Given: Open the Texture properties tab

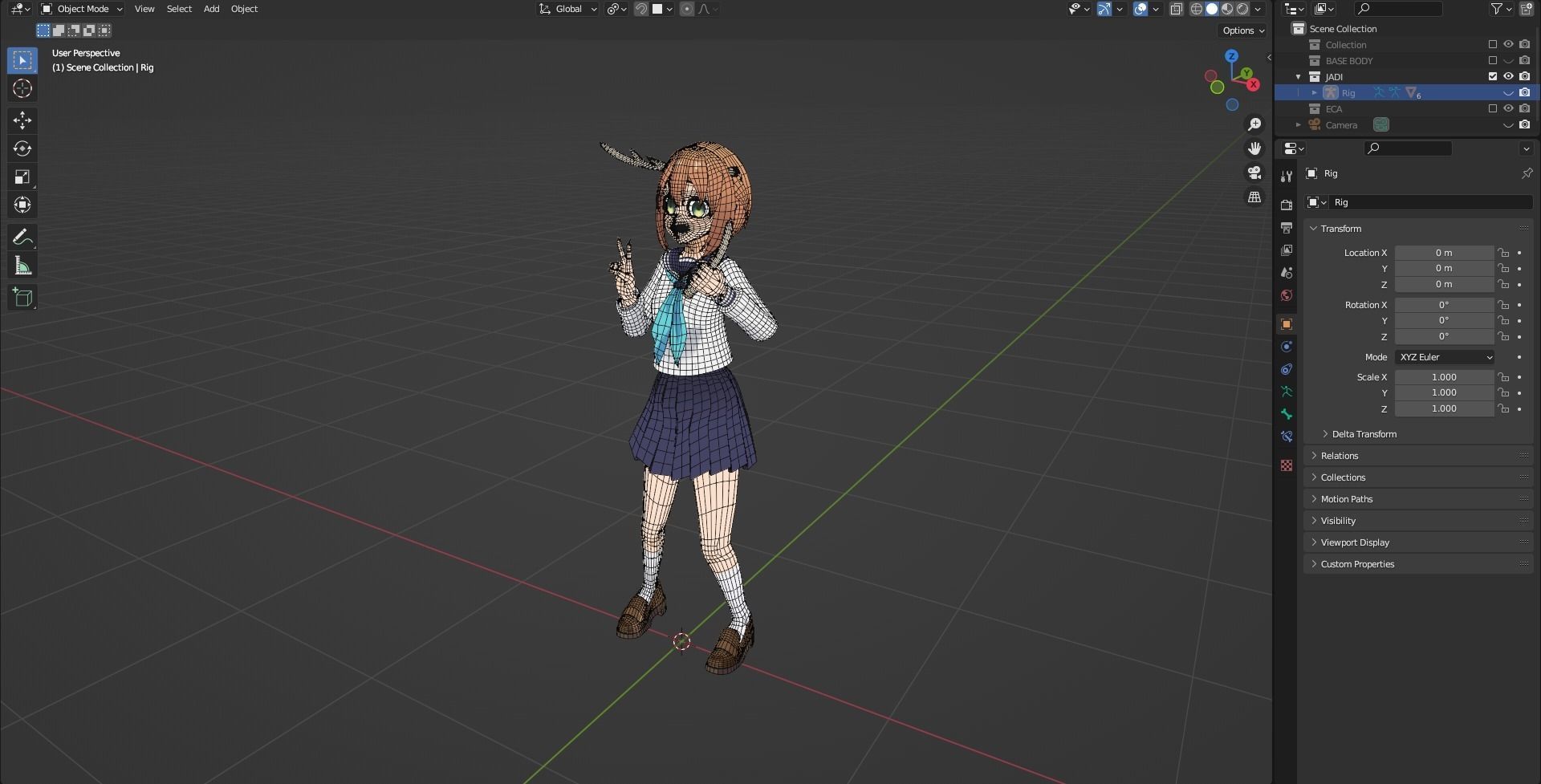Looking at the screenshot, I should coord(1287,465).
